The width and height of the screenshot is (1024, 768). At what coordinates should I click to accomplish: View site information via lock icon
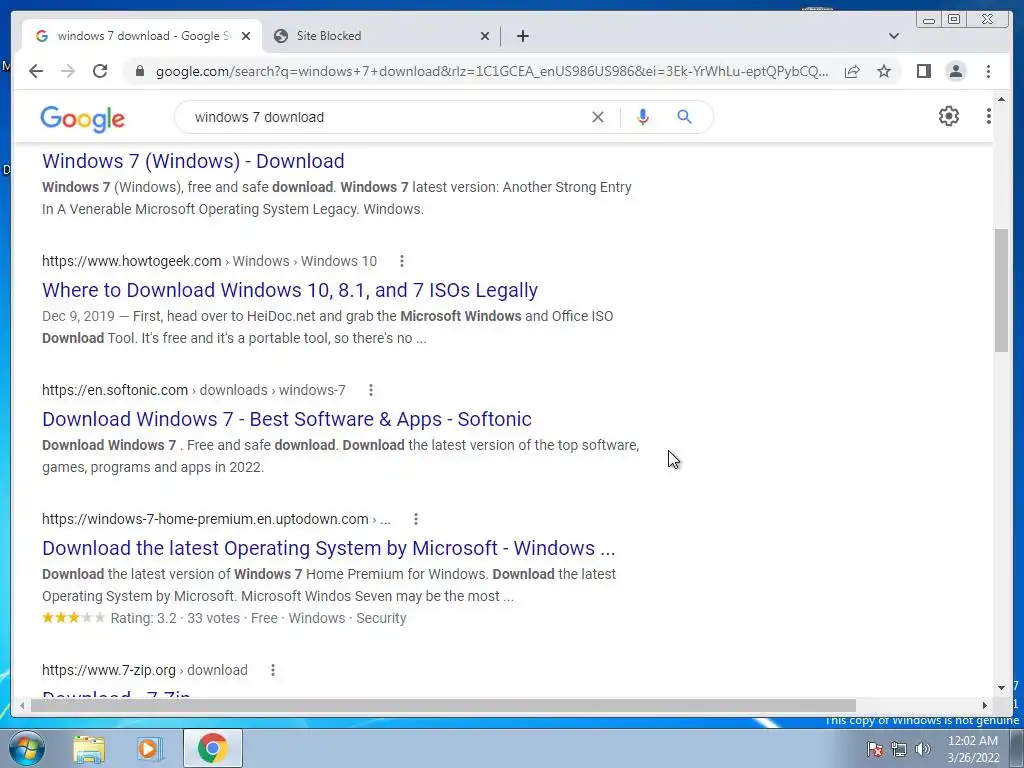(x=139, y=71)
